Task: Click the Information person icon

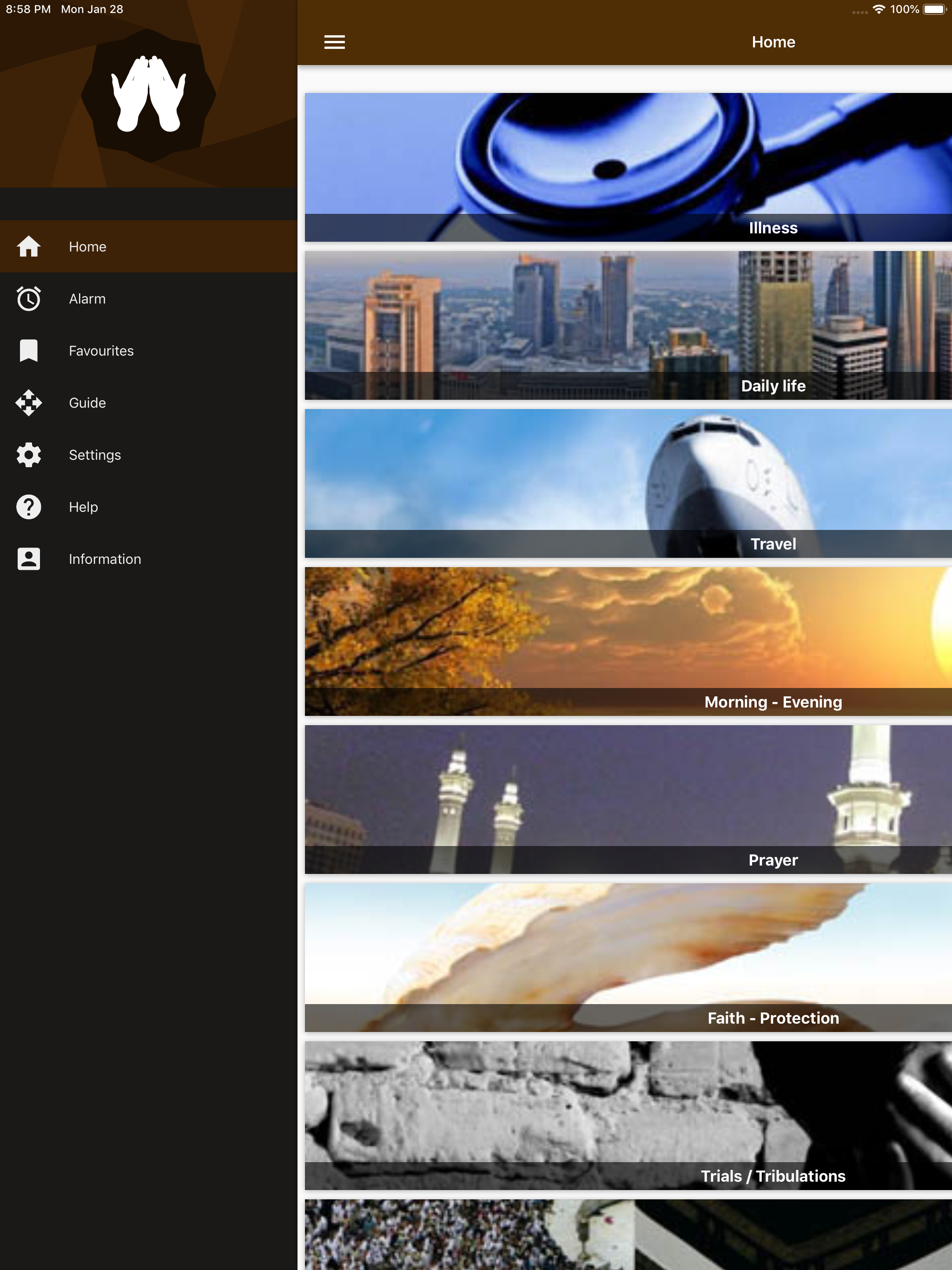Action: 29,559
